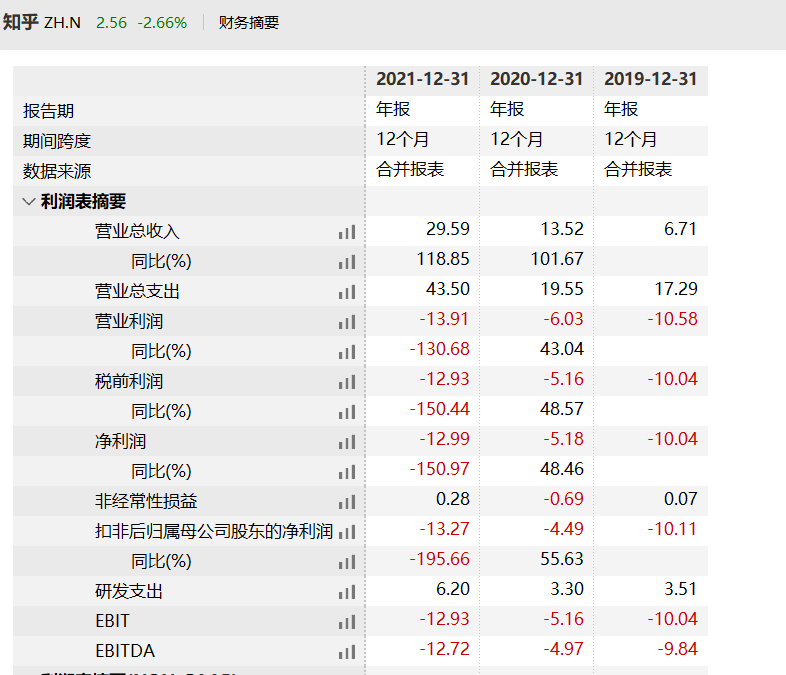Image resolution: width=786 pixels, height=675 pixels.
Task: View chart for 税前利润 row
Action: coord(347,382)
